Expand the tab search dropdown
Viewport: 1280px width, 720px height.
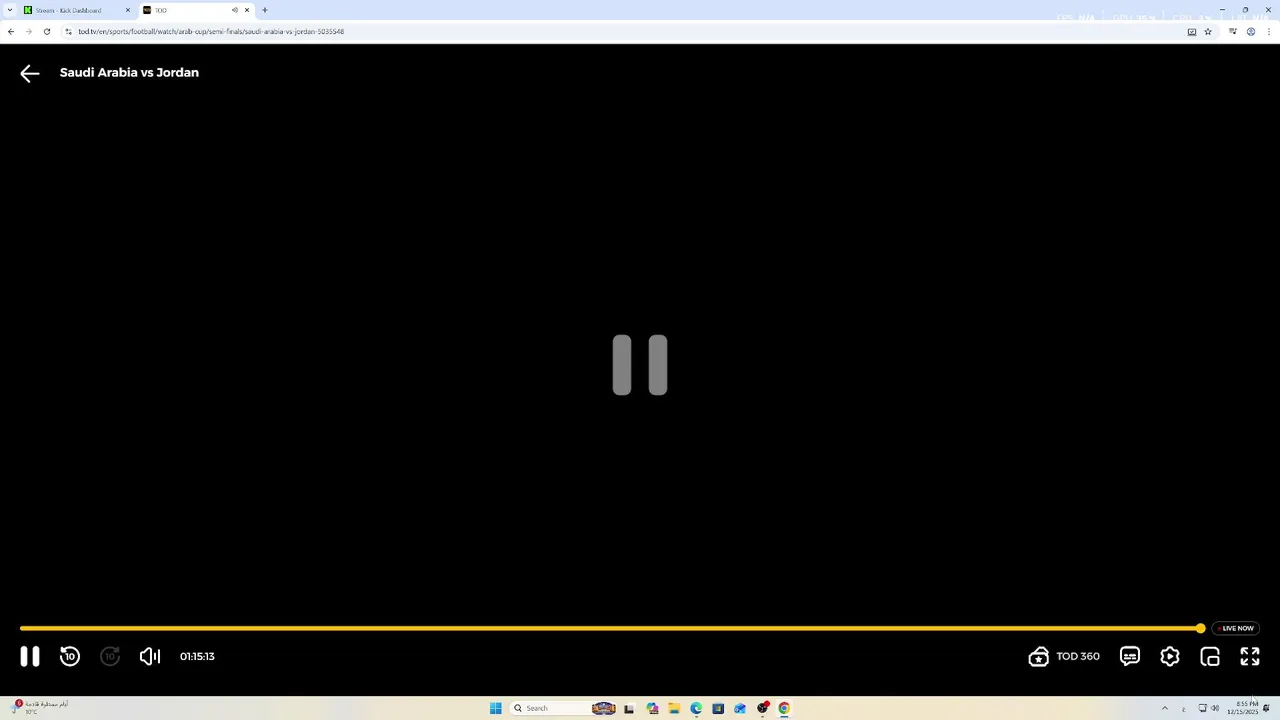[x=10, y=10]
